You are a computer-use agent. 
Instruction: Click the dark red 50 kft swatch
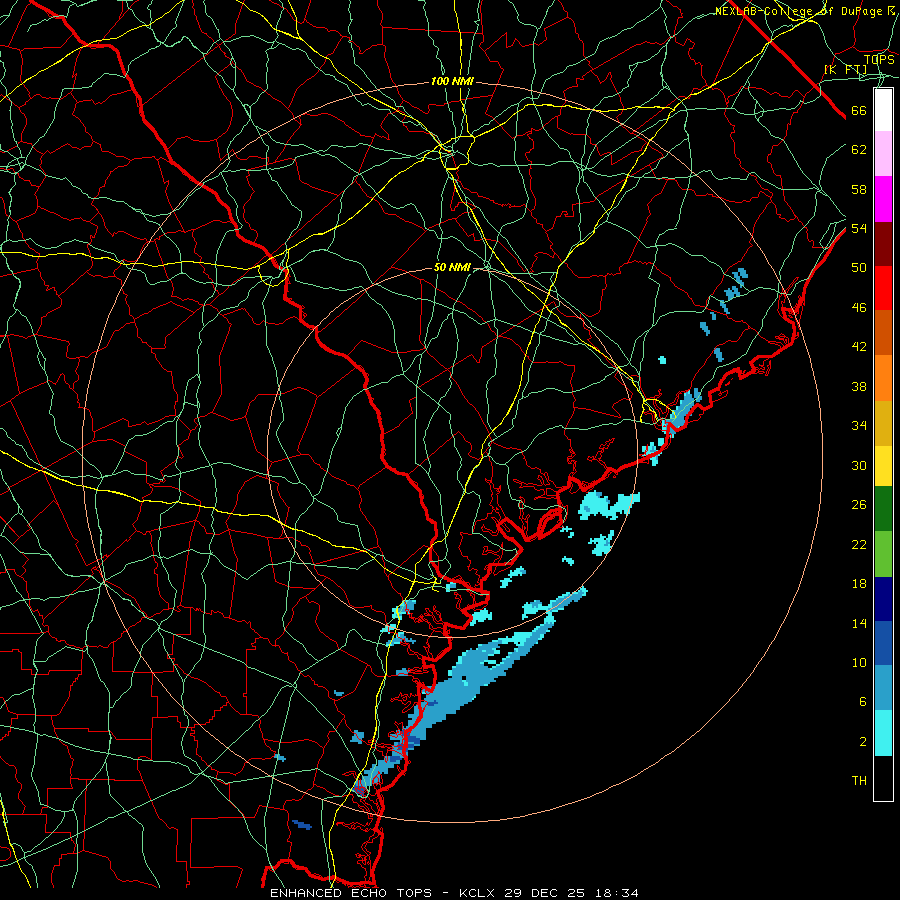pos(883,244)
